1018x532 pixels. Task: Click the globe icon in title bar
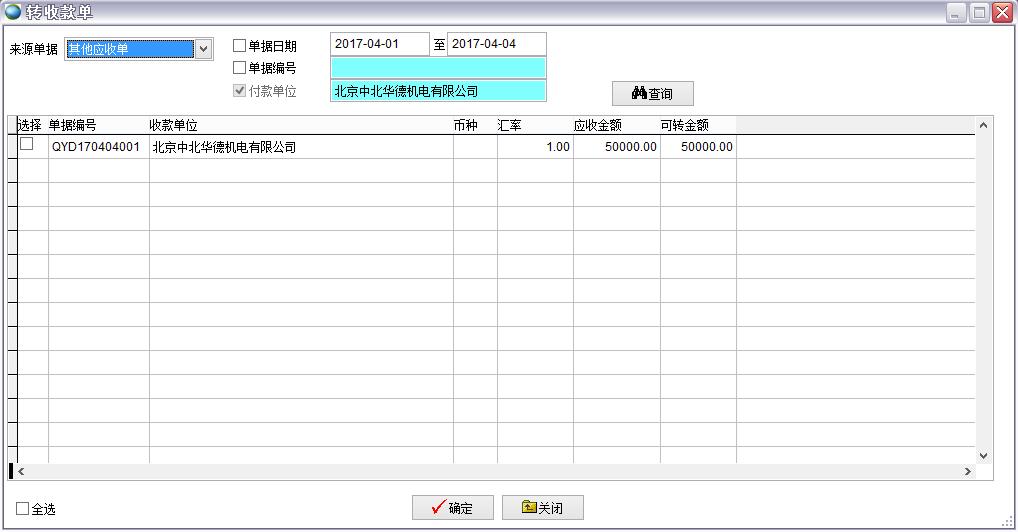point(13,12)
